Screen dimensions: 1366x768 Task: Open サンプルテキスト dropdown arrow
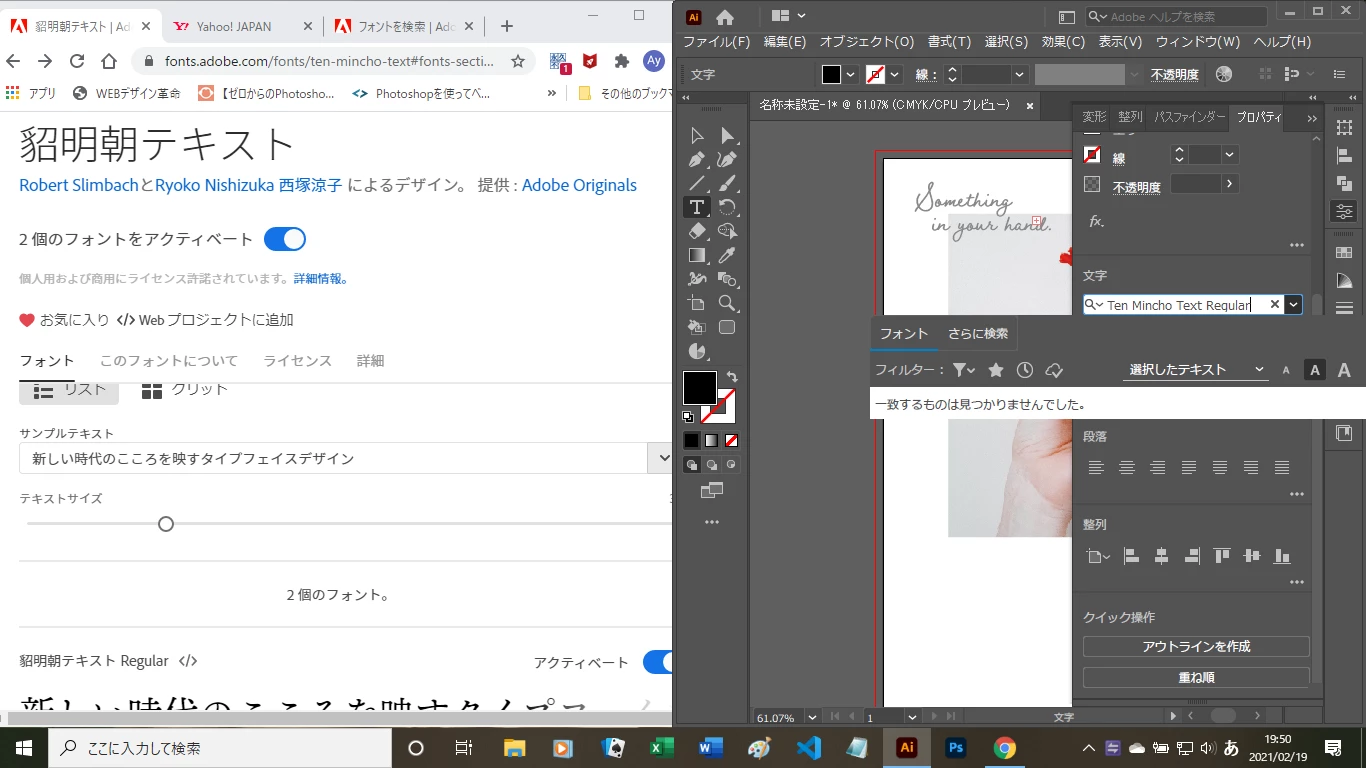(x=662, y=458)
